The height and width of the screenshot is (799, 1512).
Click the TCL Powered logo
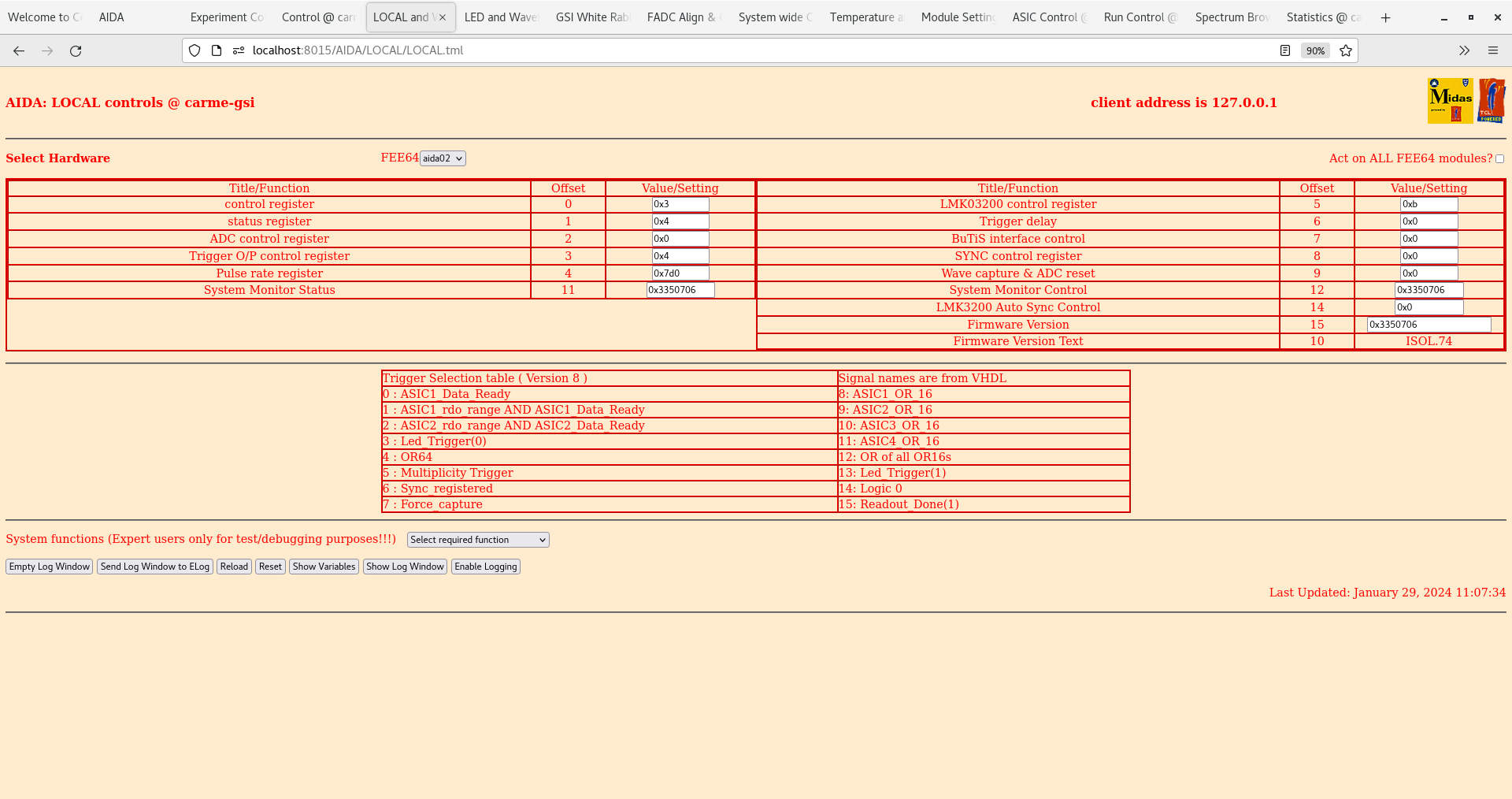pos(1492,100)
